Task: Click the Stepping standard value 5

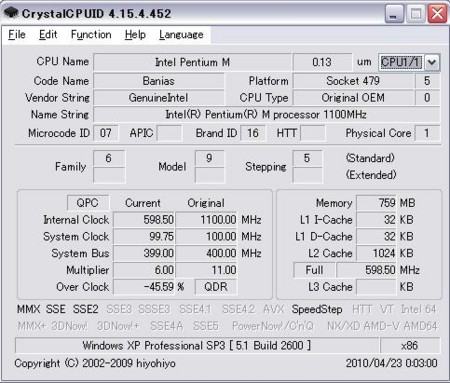Action: click(x=307, y=158)
